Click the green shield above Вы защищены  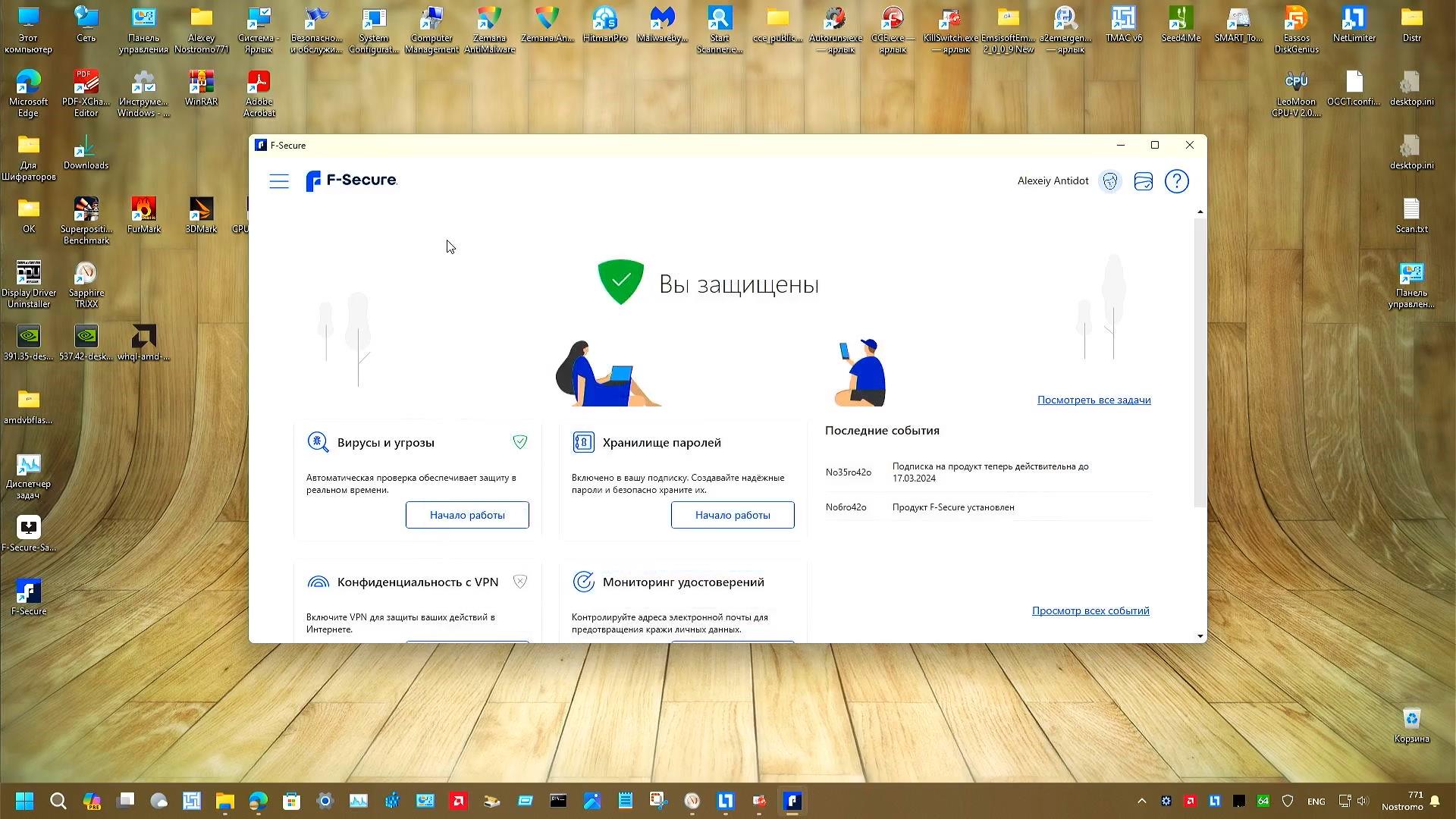[x=620, y=281]
